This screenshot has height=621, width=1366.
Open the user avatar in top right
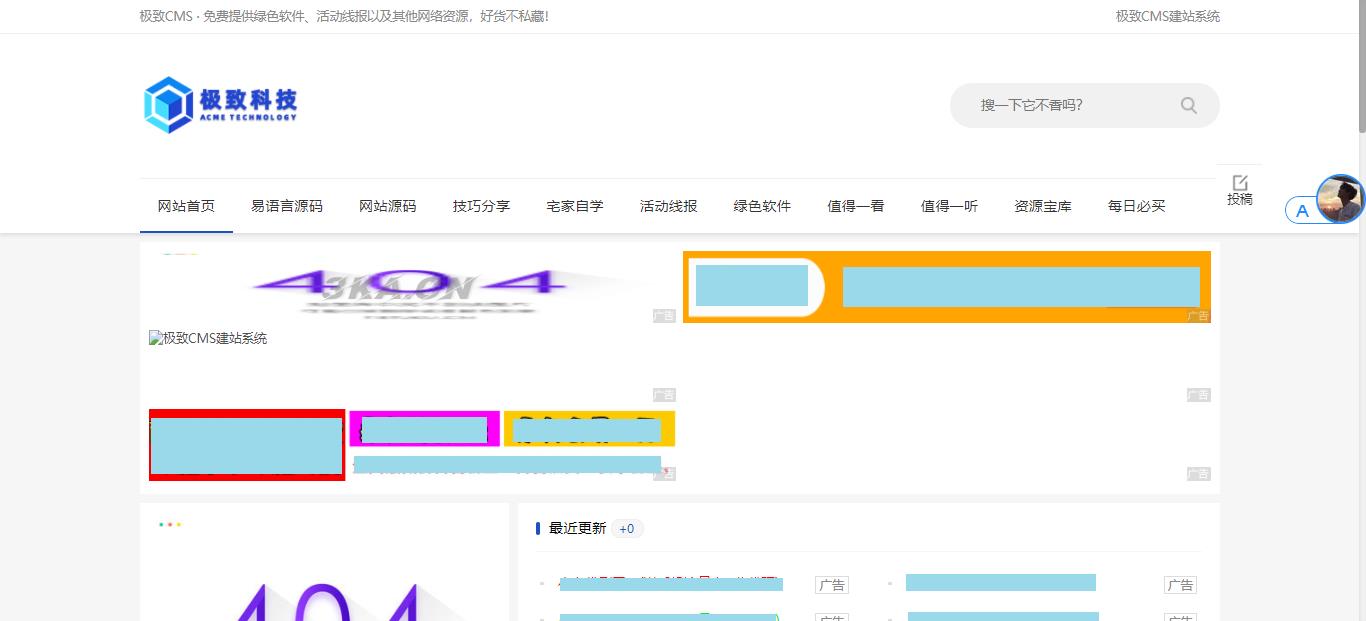[x=1338, y=198]
